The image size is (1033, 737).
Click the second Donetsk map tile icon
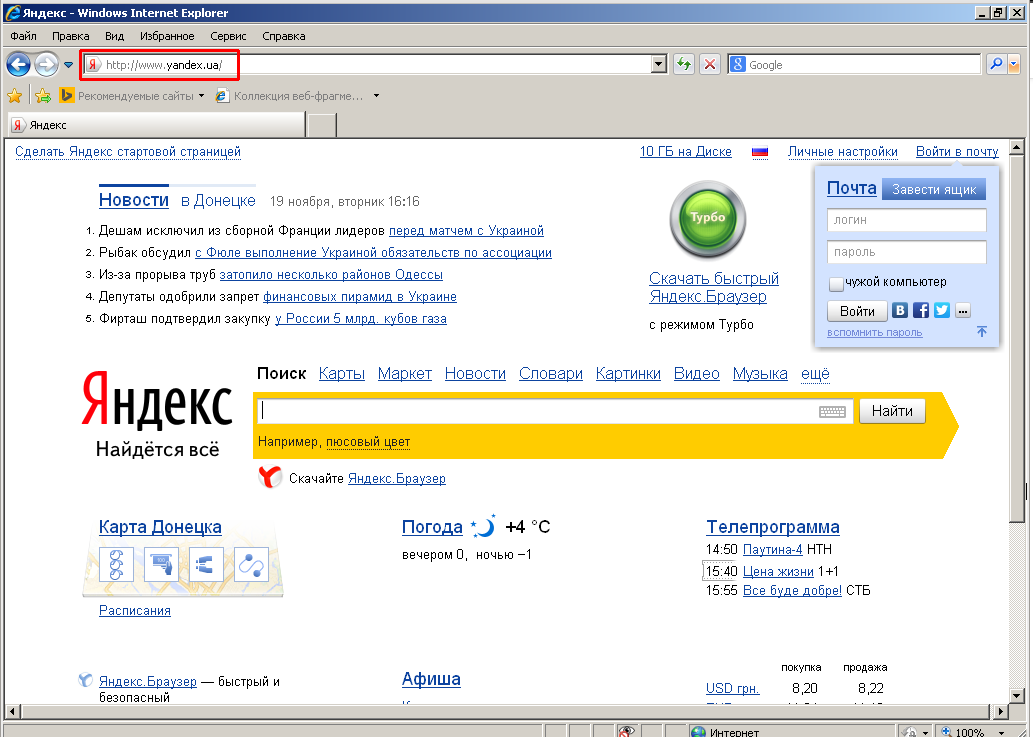161,564
